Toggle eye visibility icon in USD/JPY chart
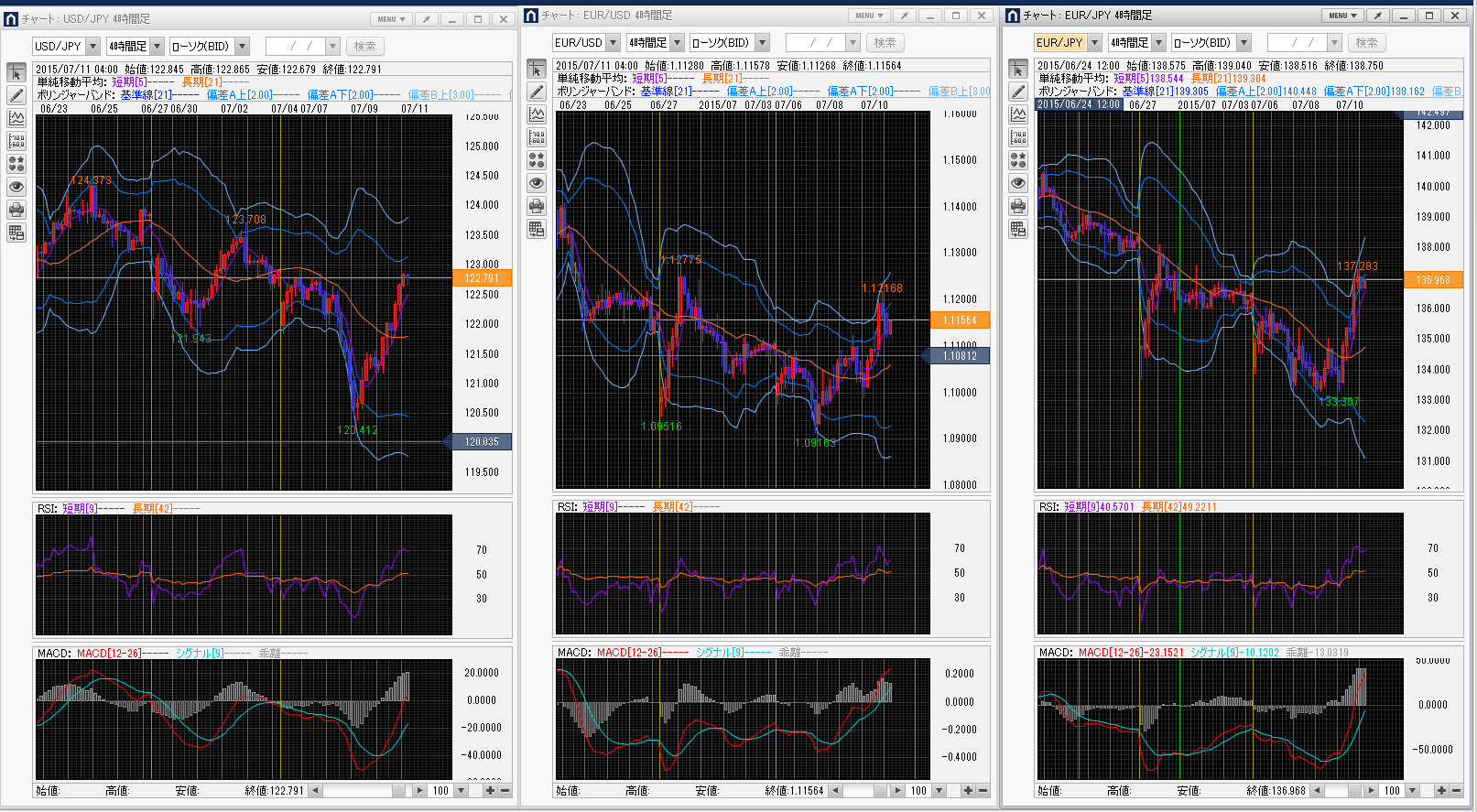This screenshot has width=1477, height=812. pos(16,187)
